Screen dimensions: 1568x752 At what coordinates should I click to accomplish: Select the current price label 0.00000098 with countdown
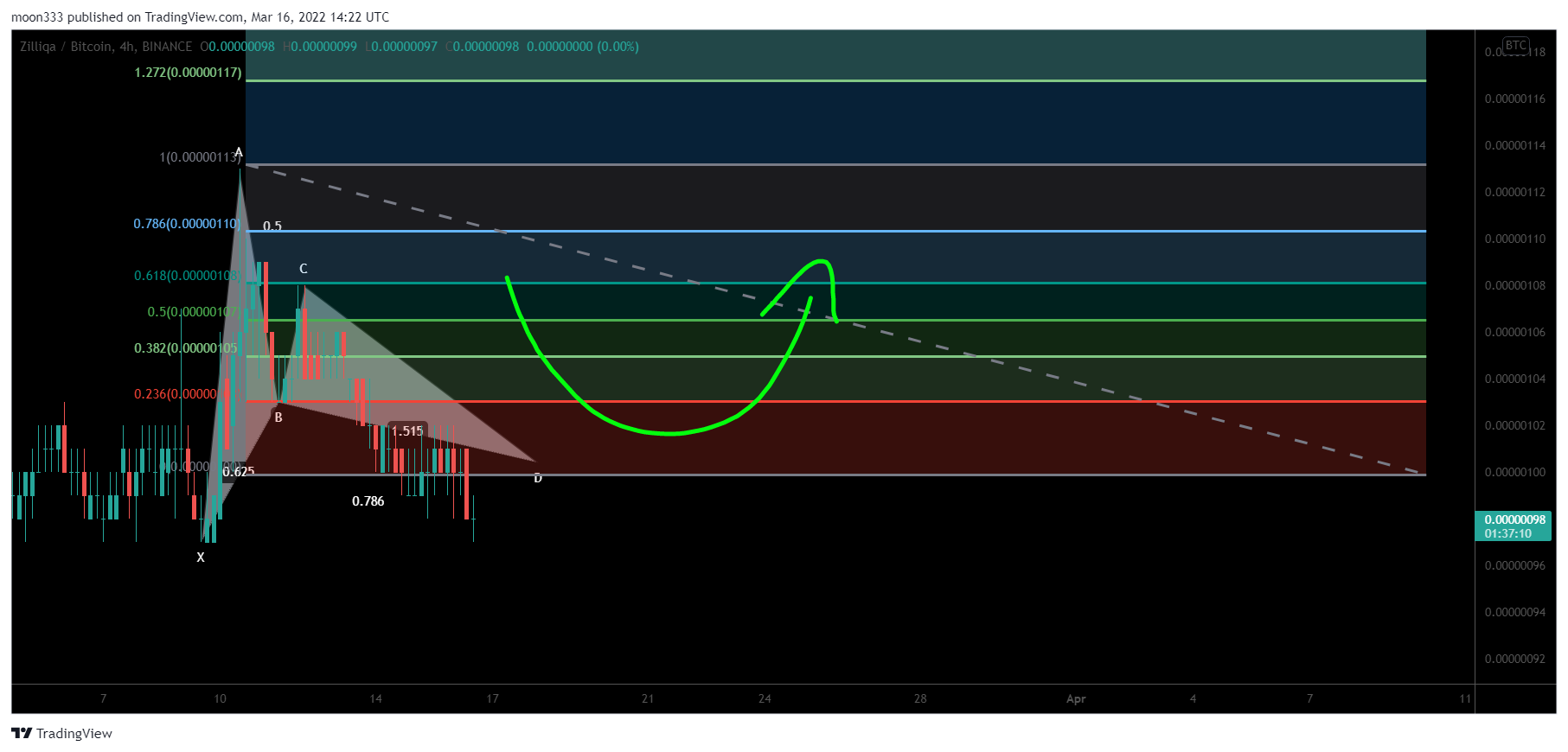point(1513,526)
